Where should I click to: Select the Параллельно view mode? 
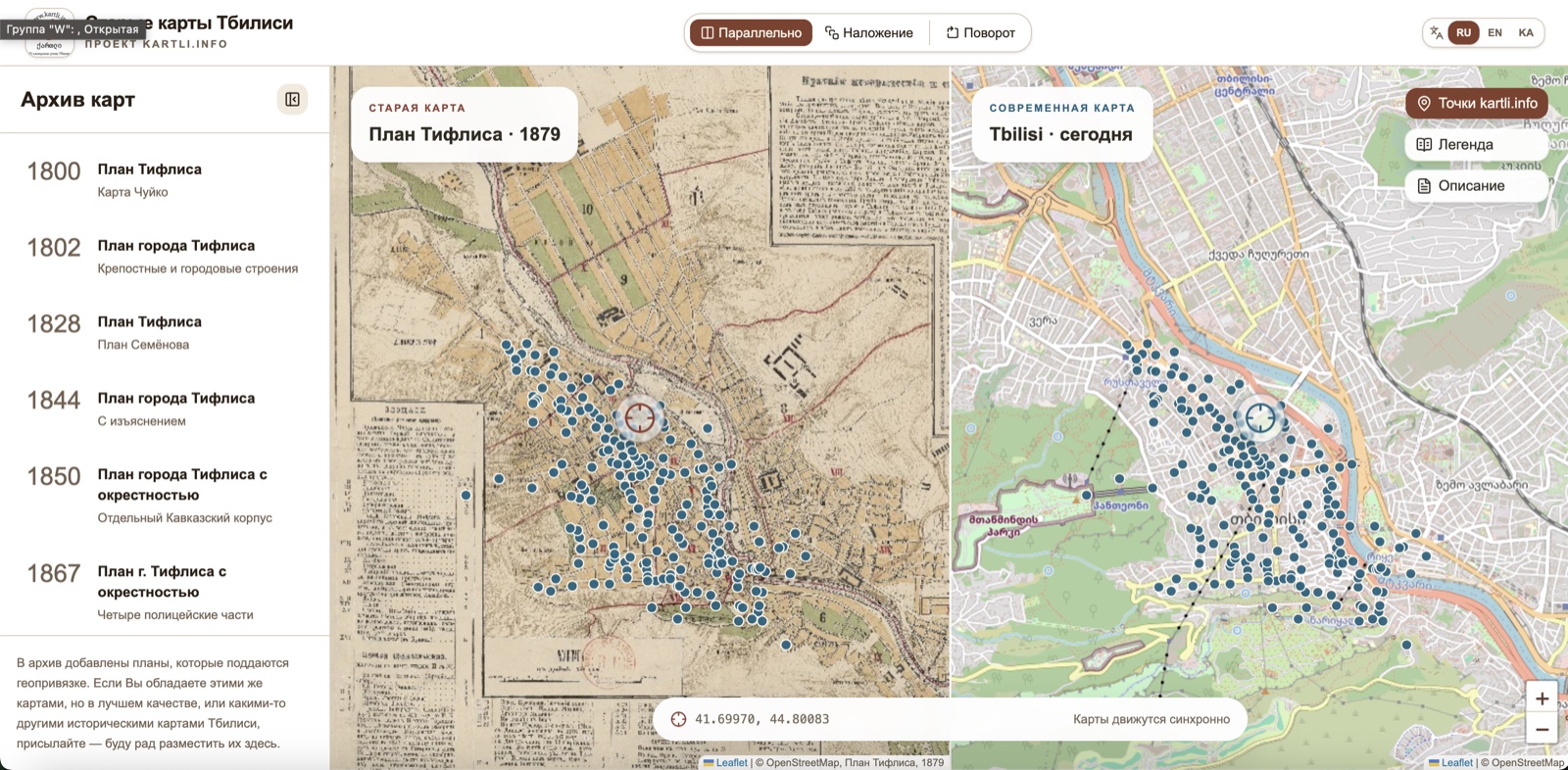point(752,32)
